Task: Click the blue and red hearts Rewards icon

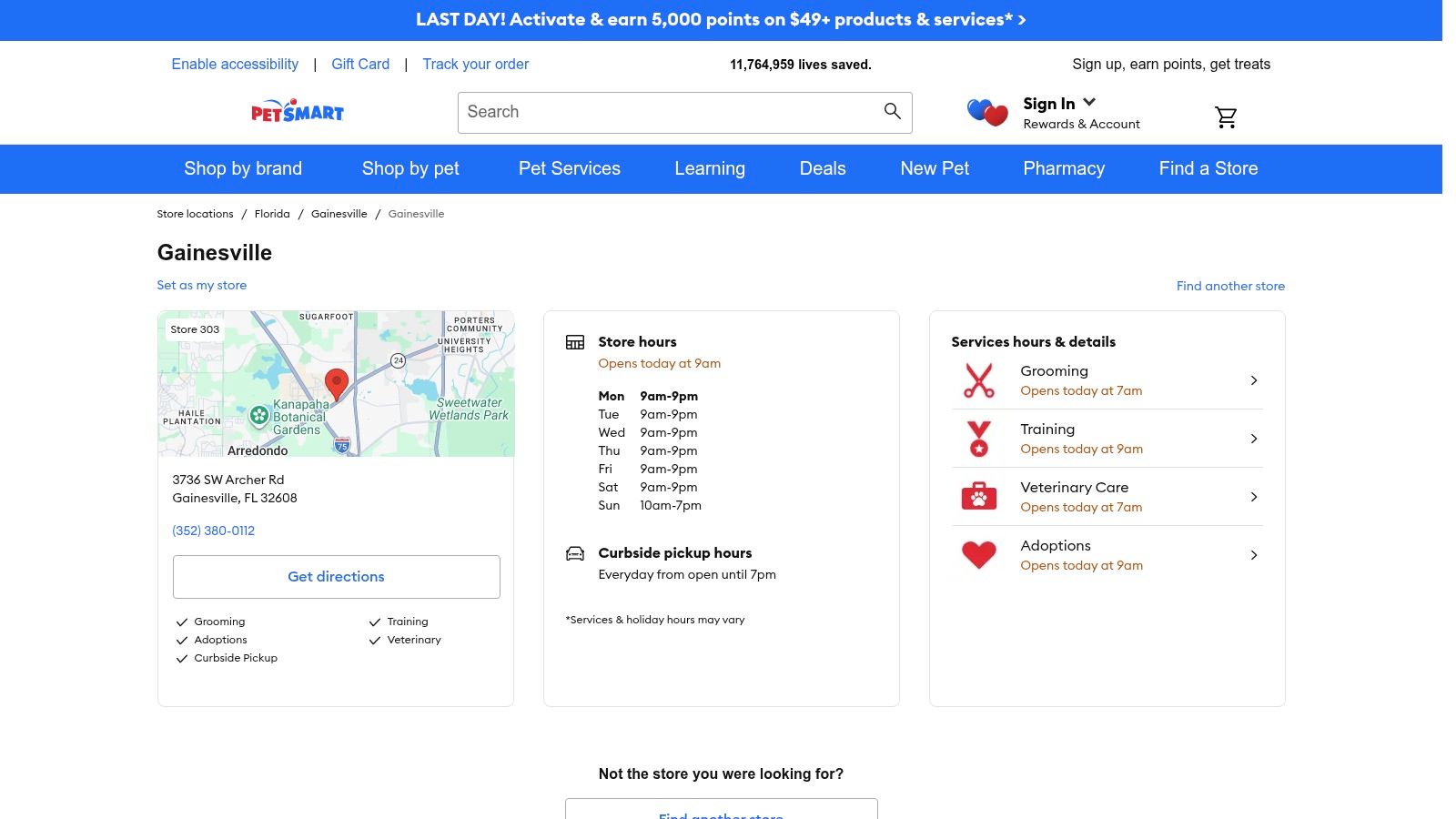Action: coord(987,113)
